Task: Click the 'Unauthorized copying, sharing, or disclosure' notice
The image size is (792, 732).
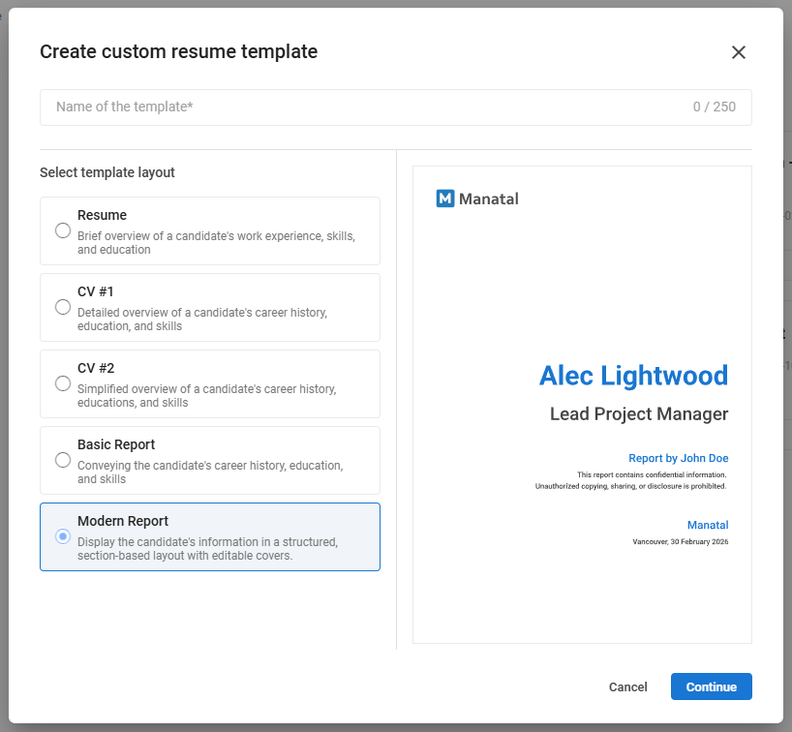Action: click(x=630, y=486)
